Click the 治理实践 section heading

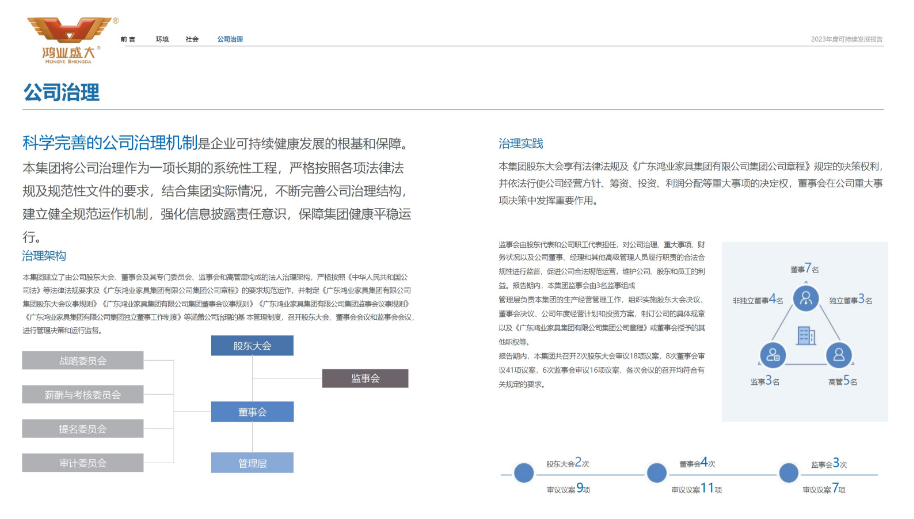point(520,143)
